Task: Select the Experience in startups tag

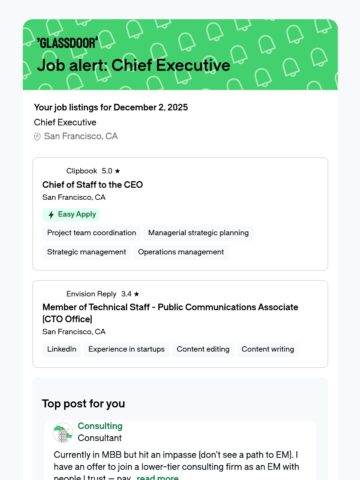Action: (126, 349)
